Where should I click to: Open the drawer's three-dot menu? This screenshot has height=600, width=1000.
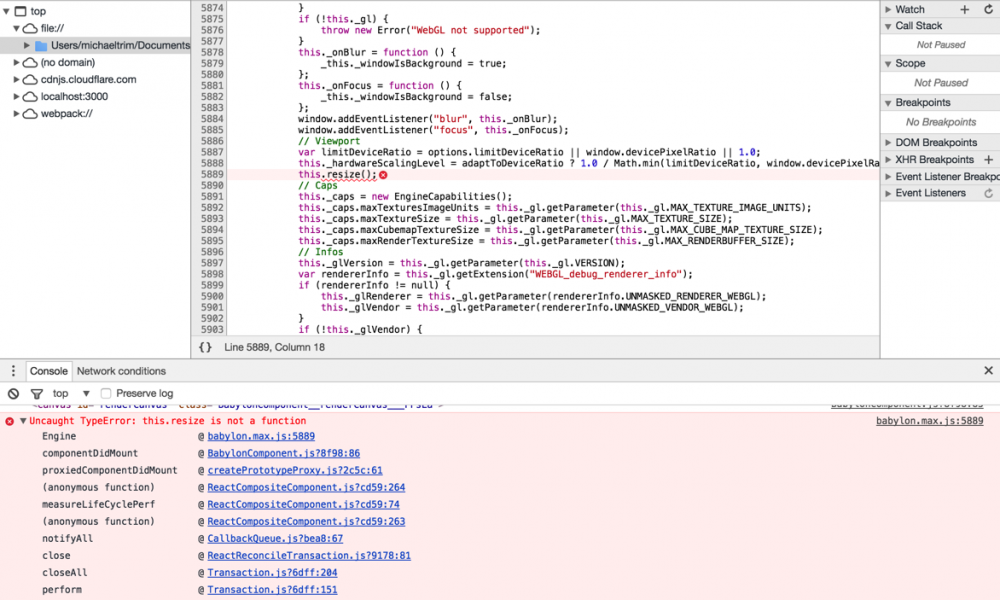click(13, 371)
